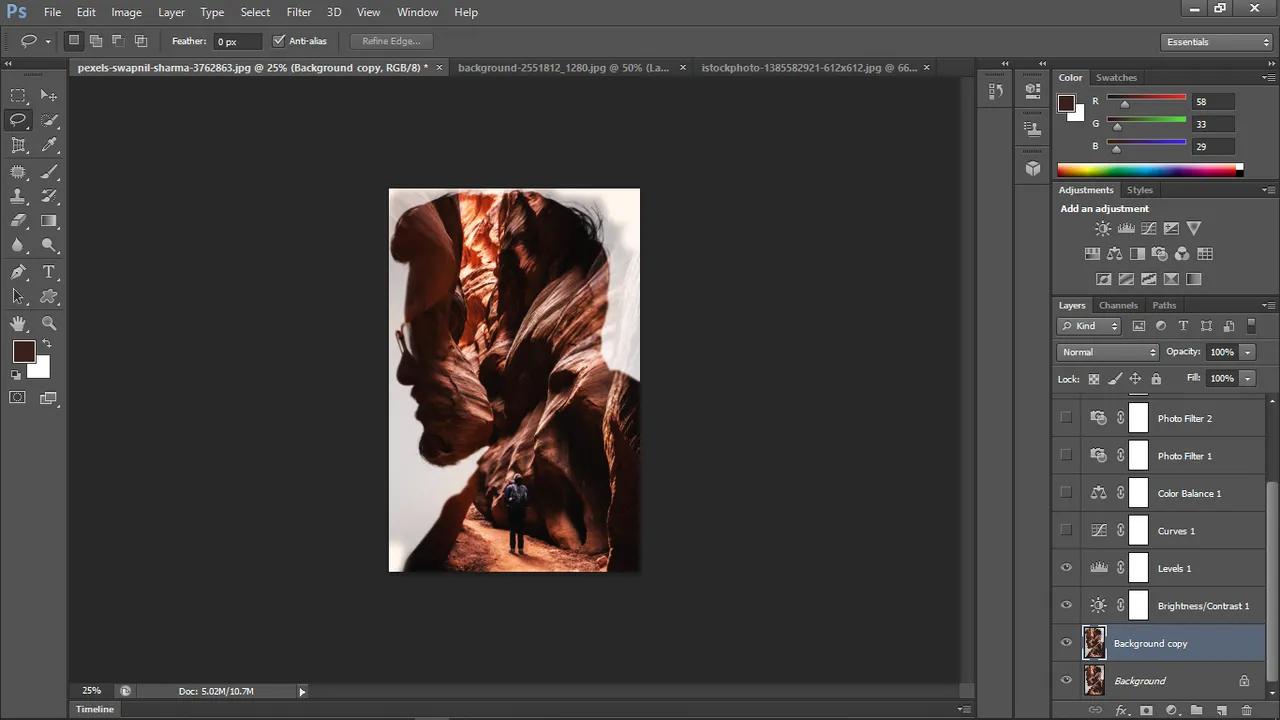Open the Image menu
The image size is (1280, 720).
[126, 12]
